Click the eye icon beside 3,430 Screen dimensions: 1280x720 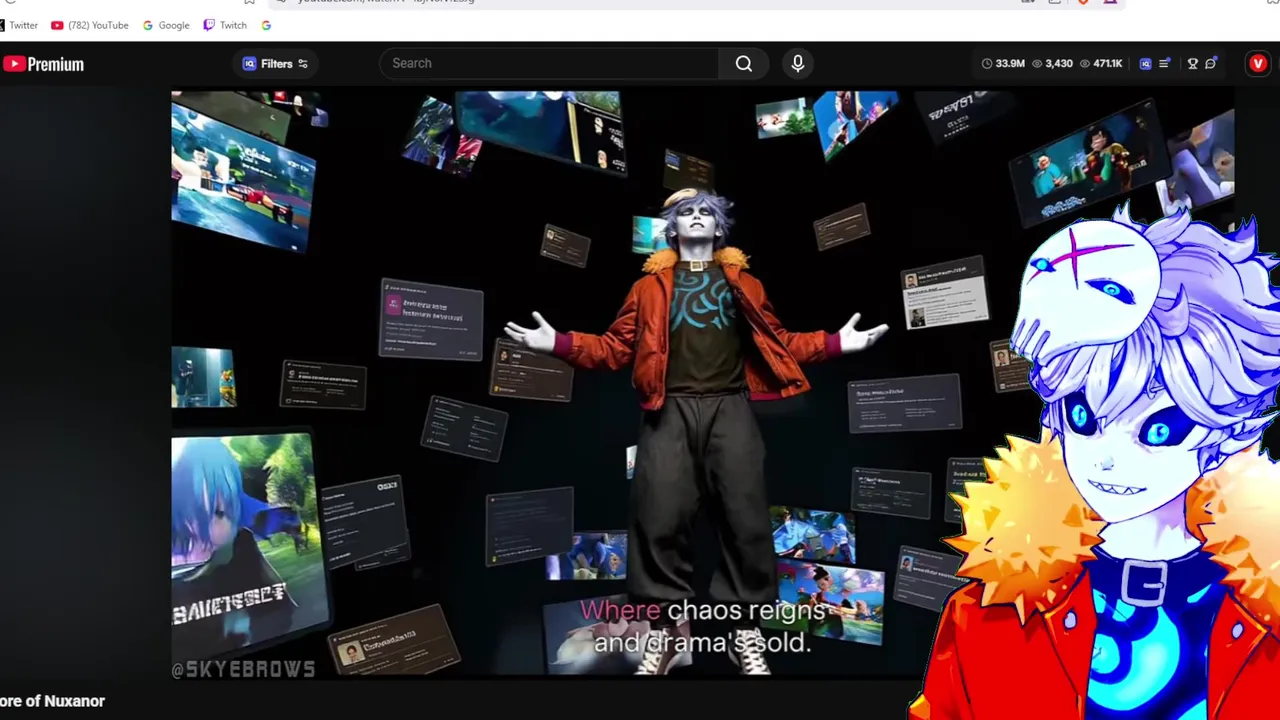pos(1037,64)
